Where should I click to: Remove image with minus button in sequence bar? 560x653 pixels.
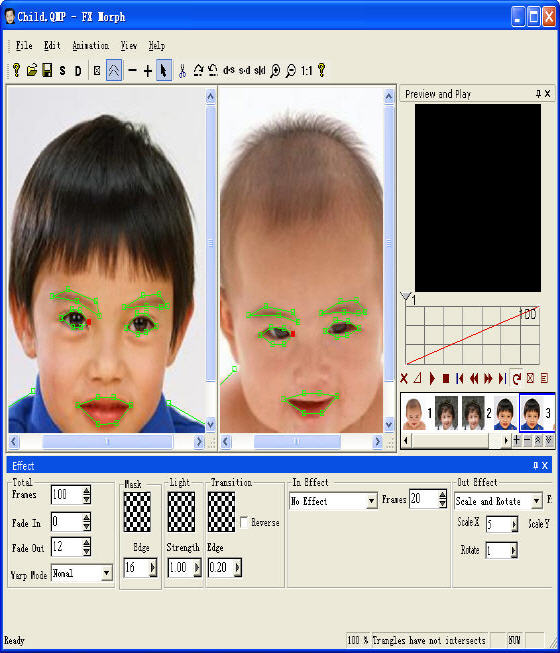(x=527, y=440)
